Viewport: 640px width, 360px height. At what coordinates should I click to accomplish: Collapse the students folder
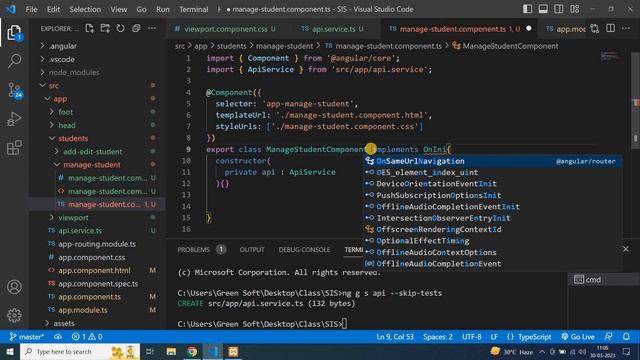(73, 138)
